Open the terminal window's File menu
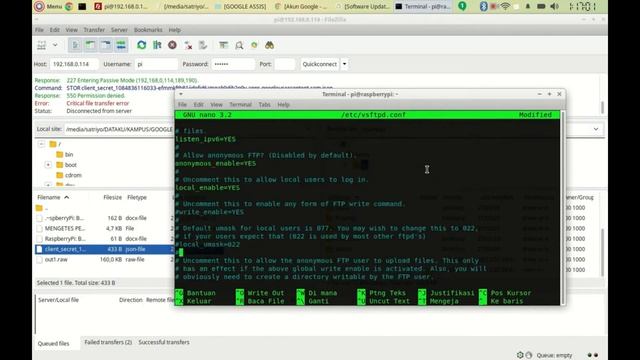 tap(182, 104)
